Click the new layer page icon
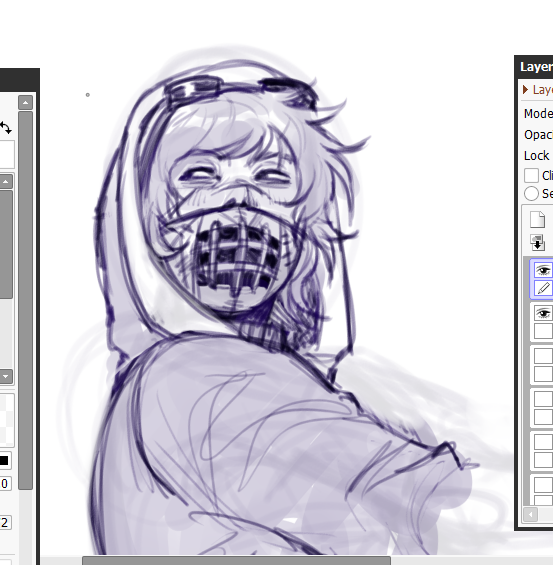553x565 pixels. (537, 219)
